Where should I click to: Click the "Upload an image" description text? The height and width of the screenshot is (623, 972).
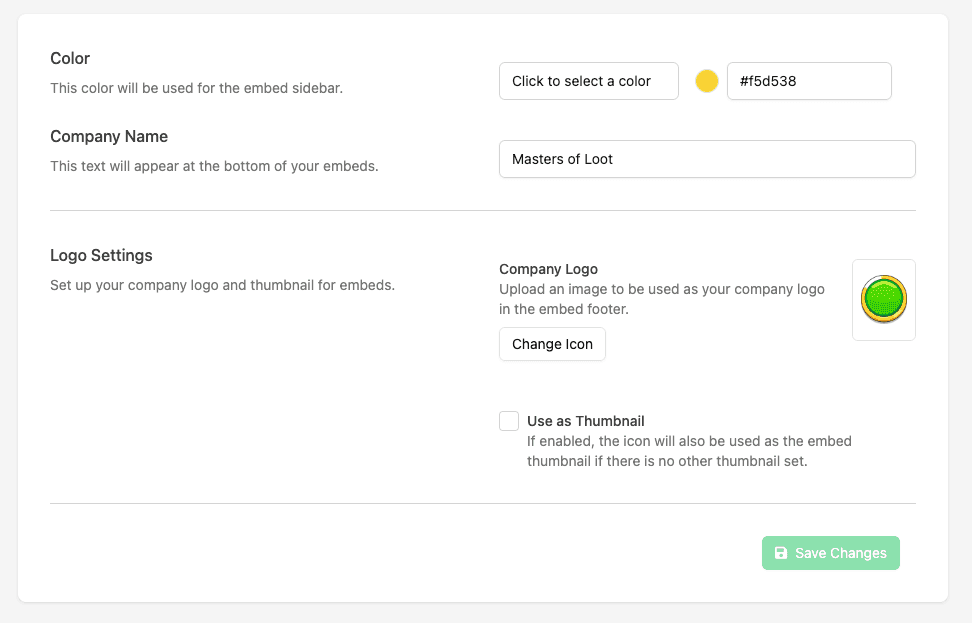point(661,299)
